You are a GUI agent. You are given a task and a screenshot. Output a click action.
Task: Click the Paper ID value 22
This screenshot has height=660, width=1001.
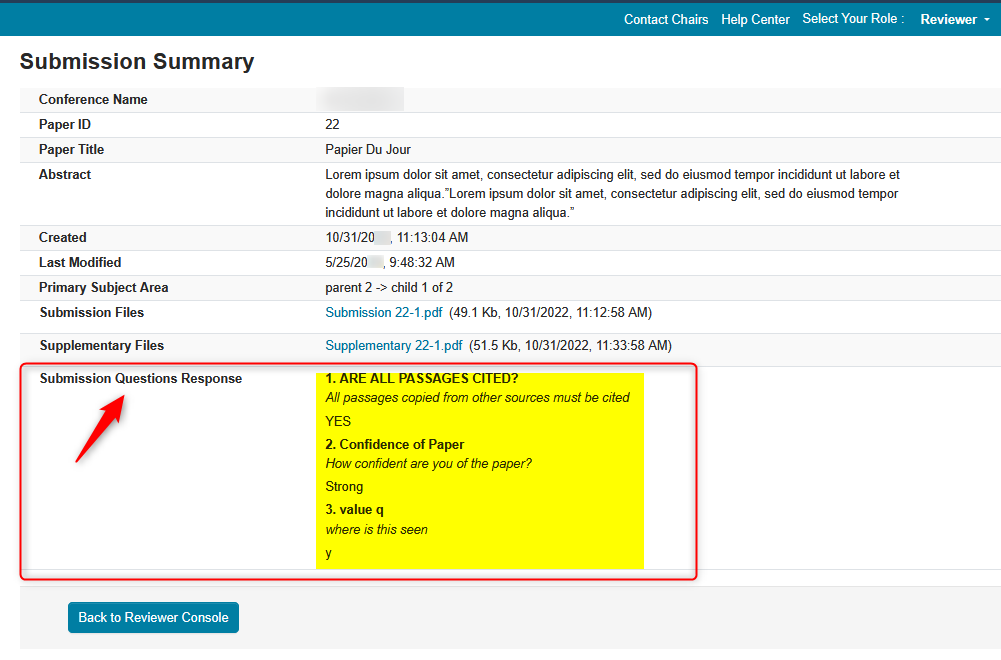point(332,125)
